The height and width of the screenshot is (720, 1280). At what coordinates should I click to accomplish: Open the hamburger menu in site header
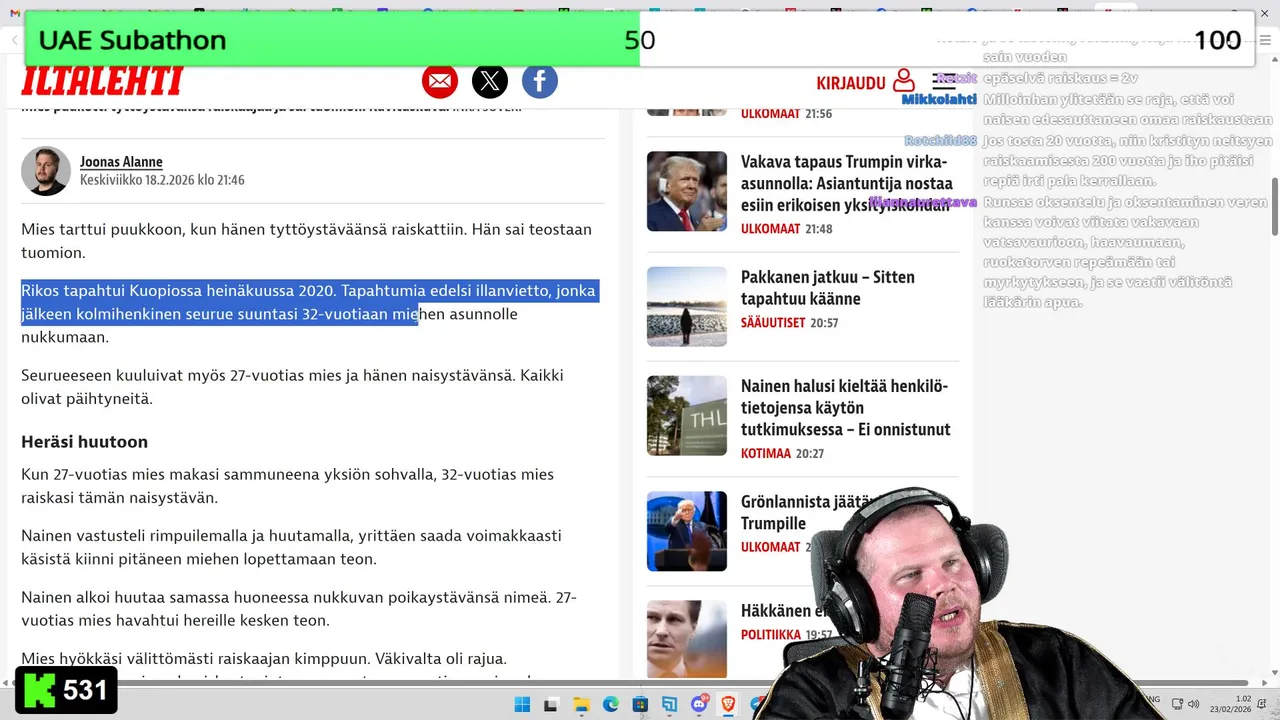tap(944, 81)
